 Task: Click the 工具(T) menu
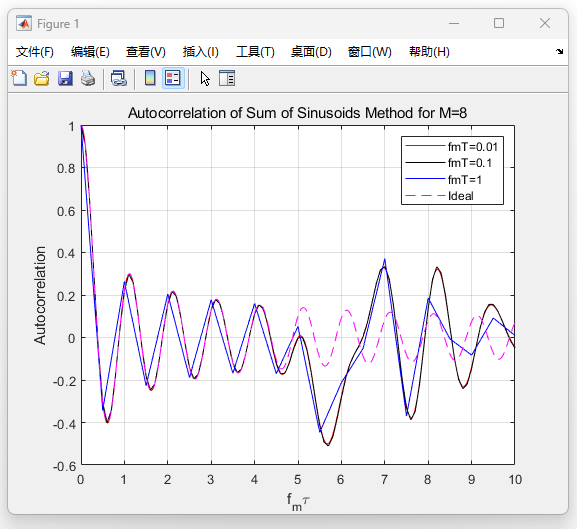255,52
